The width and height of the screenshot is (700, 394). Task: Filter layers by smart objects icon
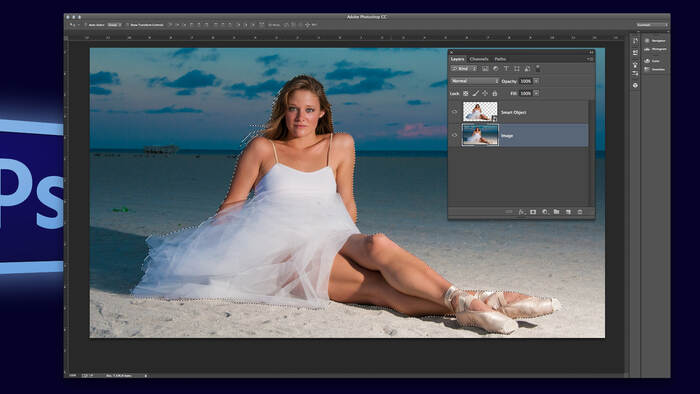tap(527, 69)
